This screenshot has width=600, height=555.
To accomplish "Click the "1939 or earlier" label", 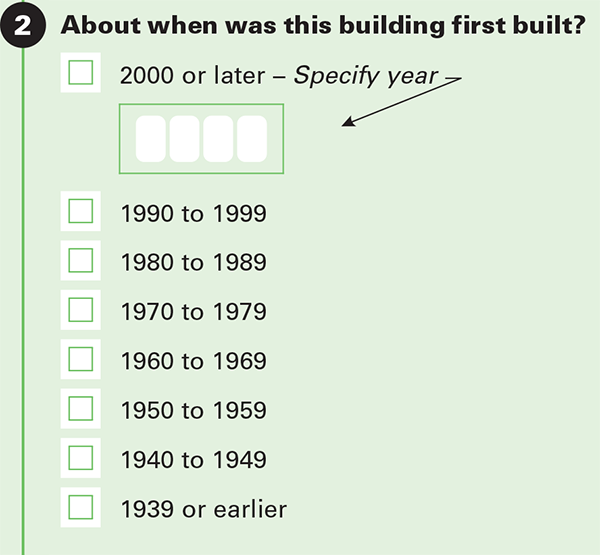I will tap(204, 509).
